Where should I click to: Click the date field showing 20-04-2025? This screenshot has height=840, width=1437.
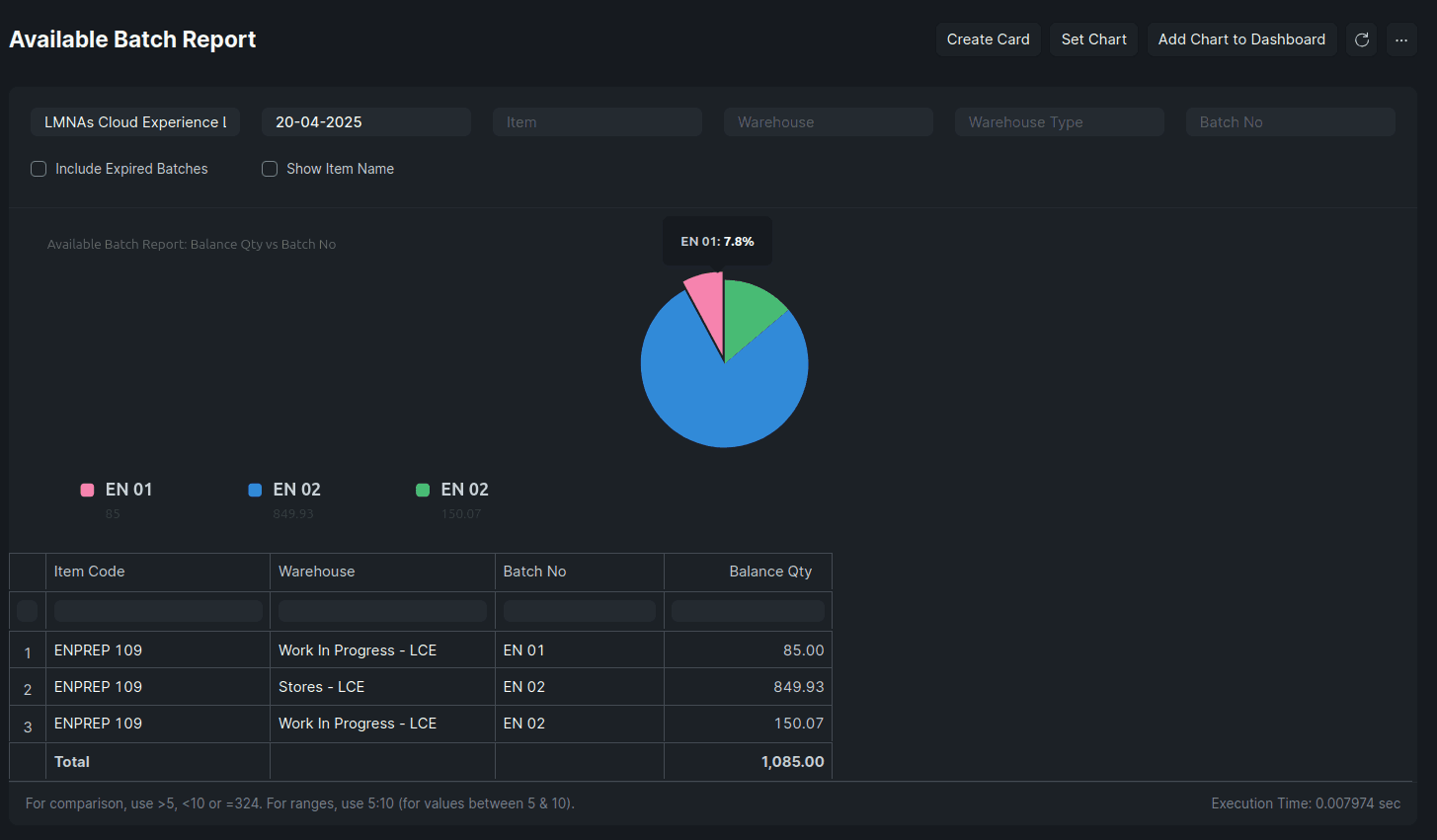tap(366, 122)
